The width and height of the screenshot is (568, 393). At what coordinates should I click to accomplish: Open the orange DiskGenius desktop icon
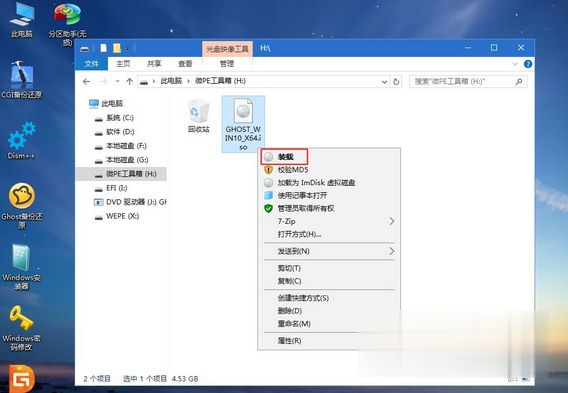click(x=22, y=379)
